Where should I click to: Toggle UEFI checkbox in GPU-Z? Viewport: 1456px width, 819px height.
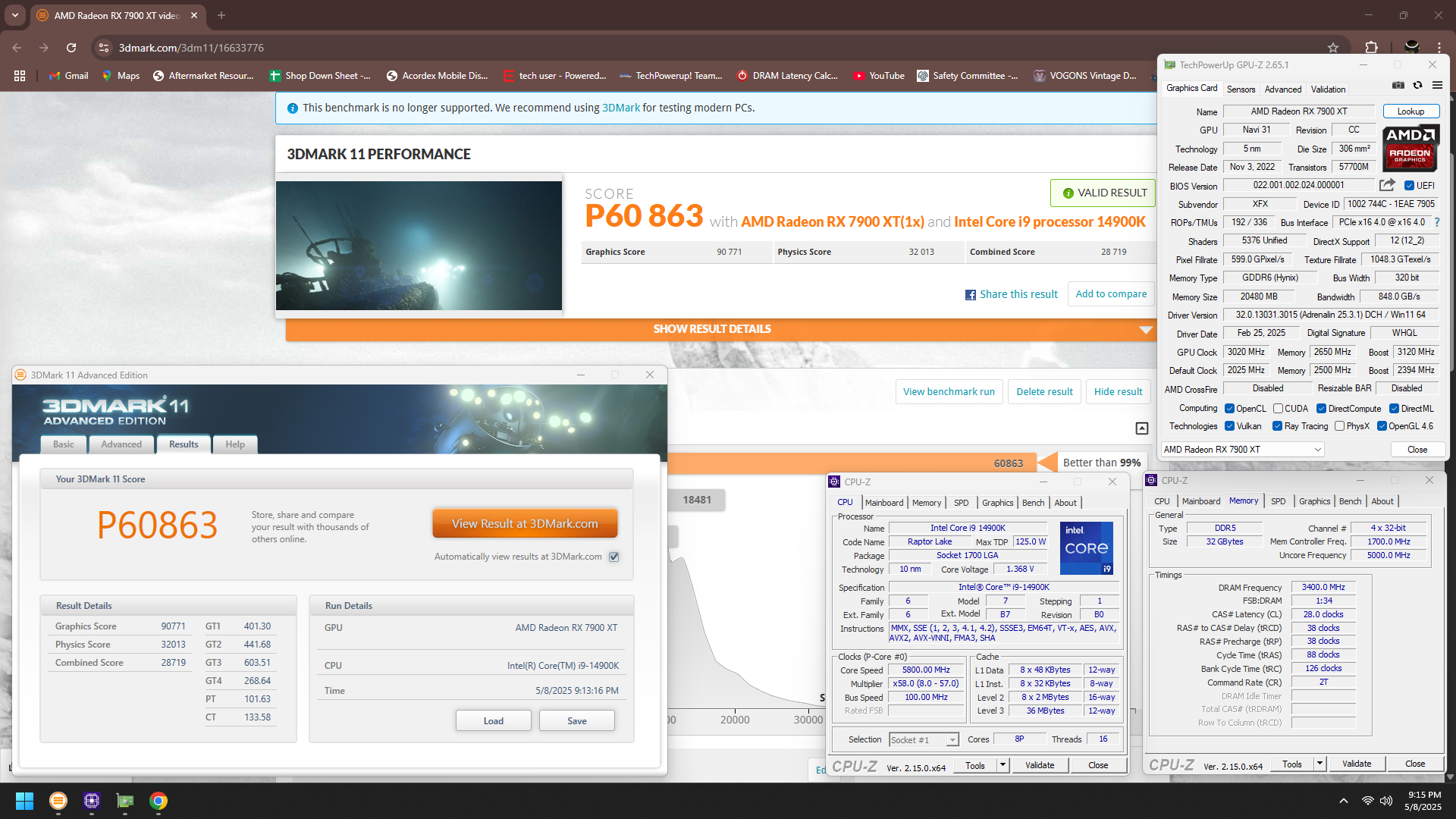tap(1409, 186)
